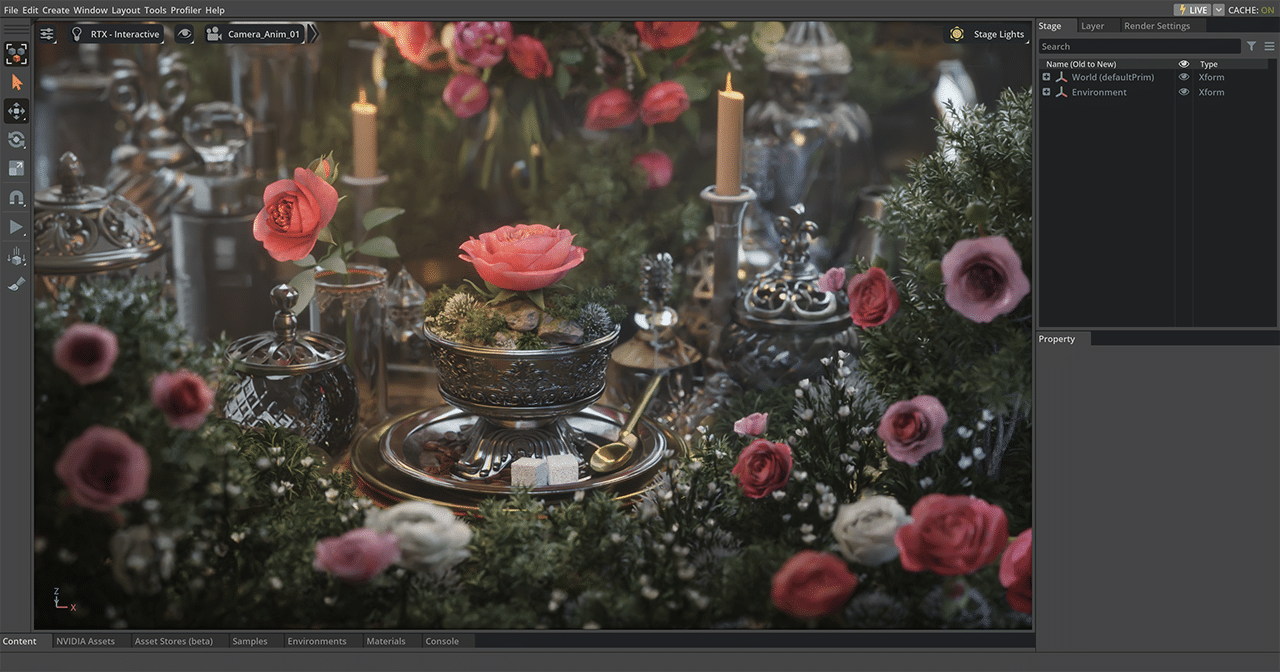Open the dropdown arrow beside LIVE
This screenshot has width=1280, height=672.
[1218, 10]
